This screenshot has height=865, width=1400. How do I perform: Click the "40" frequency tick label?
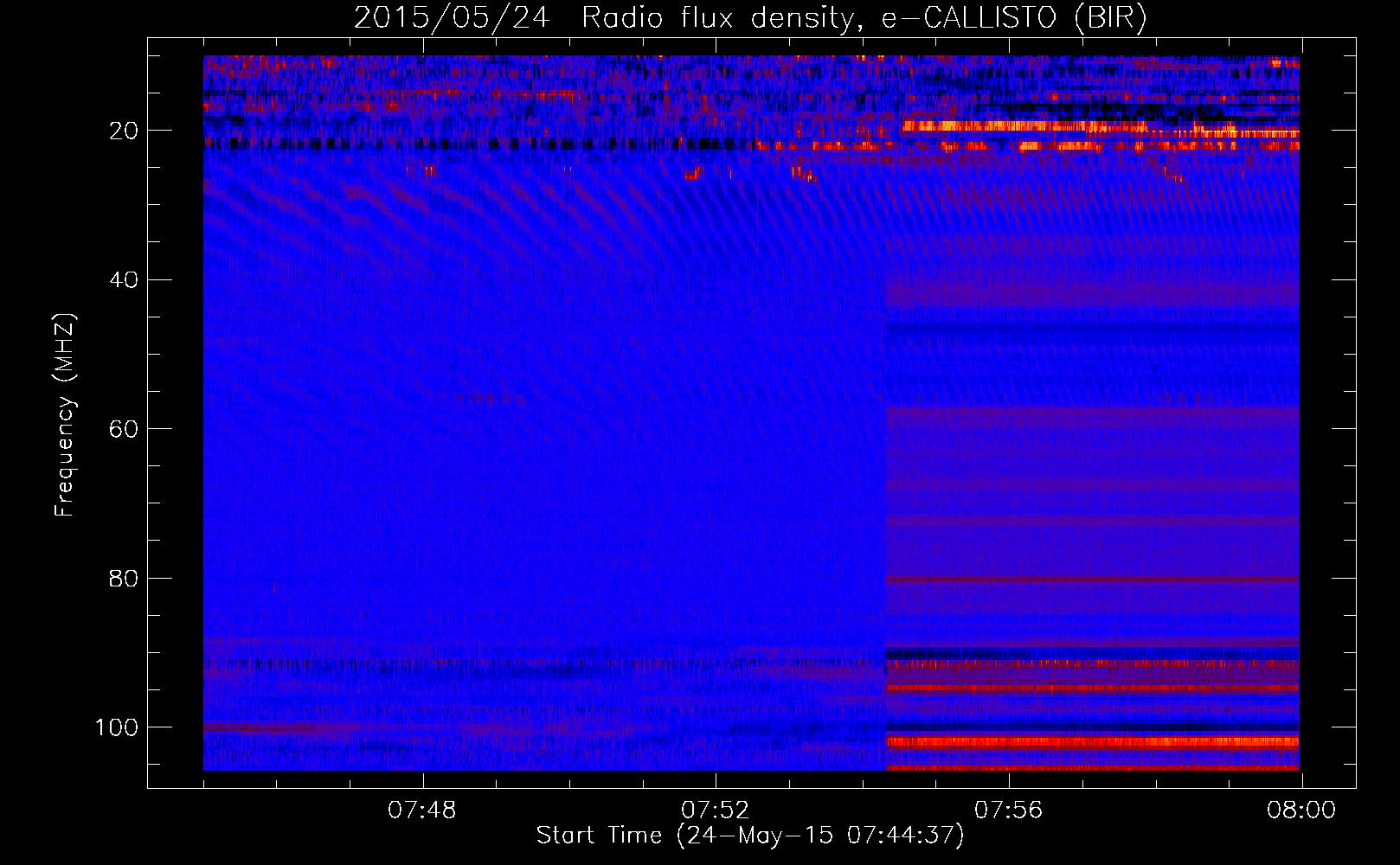point(124,280)
